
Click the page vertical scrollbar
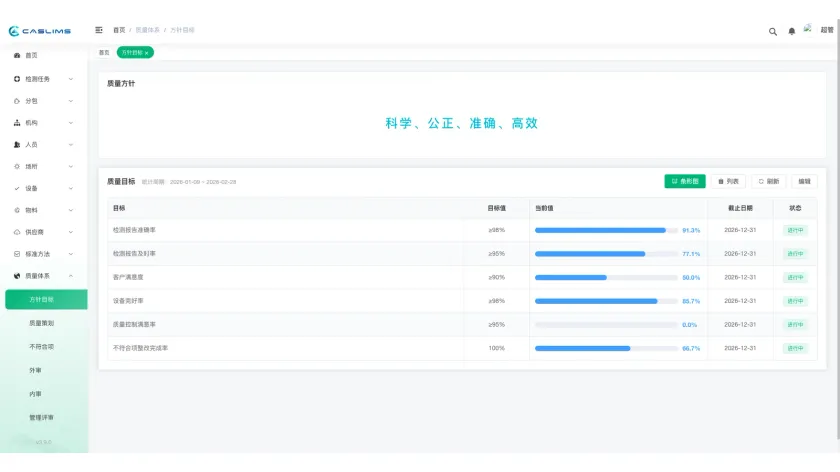click(837, 230)
